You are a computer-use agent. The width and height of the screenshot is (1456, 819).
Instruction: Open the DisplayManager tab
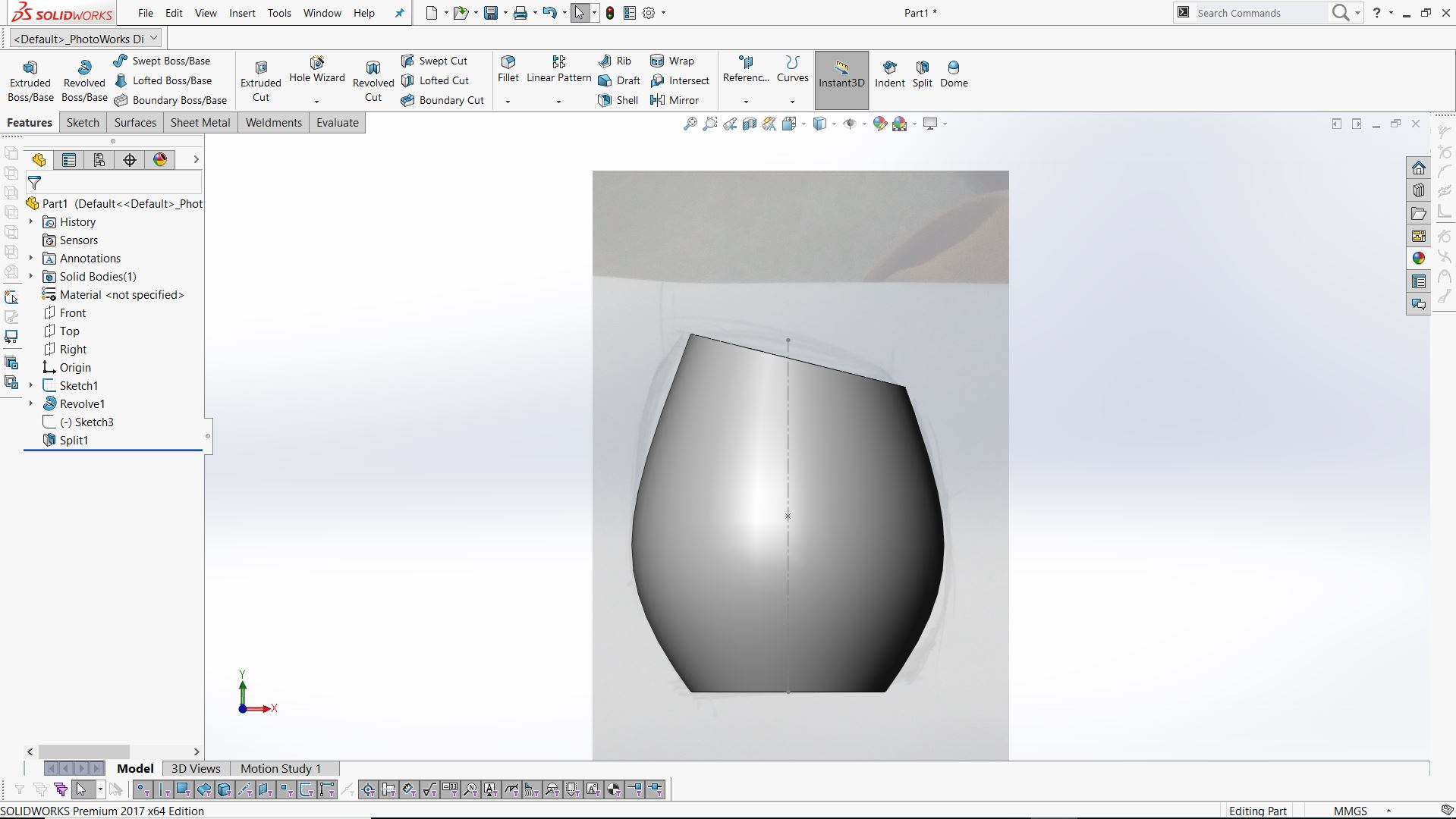tap(160, 160)
